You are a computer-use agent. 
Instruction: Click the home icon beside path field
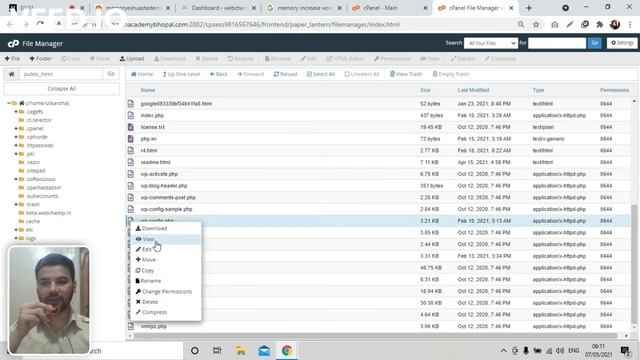(11, 74)
